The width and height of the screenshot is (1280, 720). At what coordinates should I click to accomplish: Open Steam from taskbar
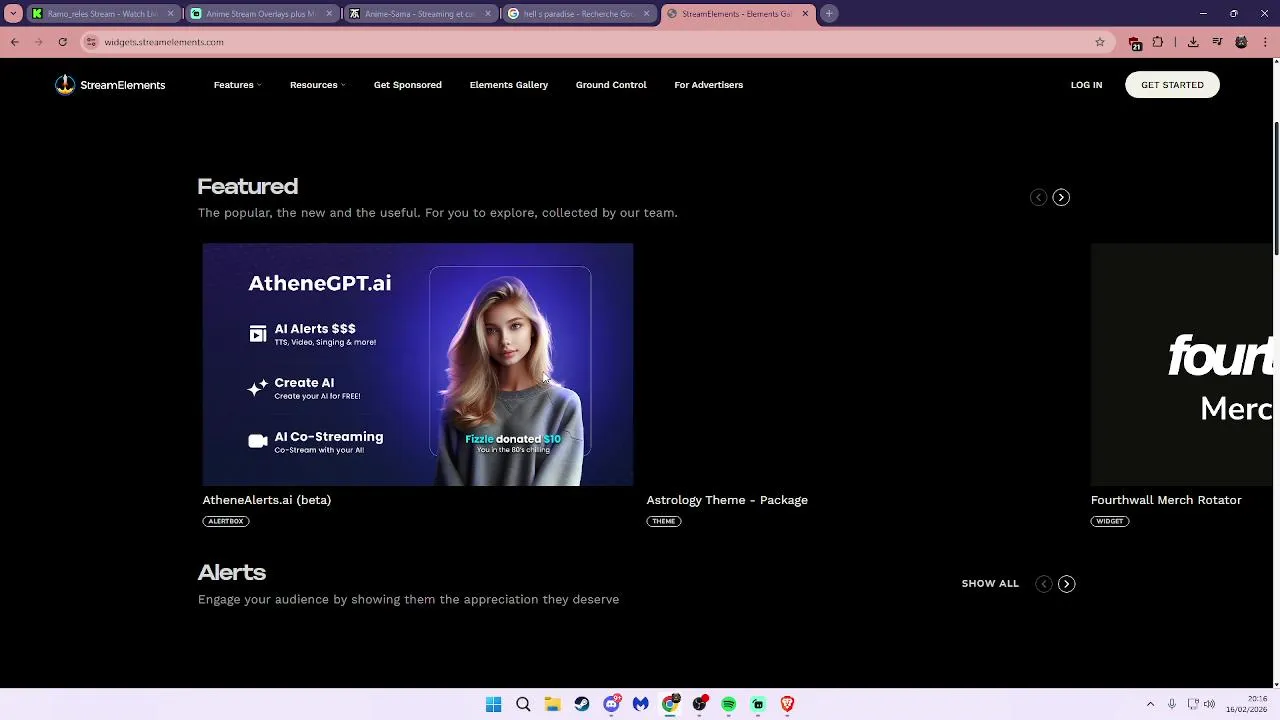[582, 705]
